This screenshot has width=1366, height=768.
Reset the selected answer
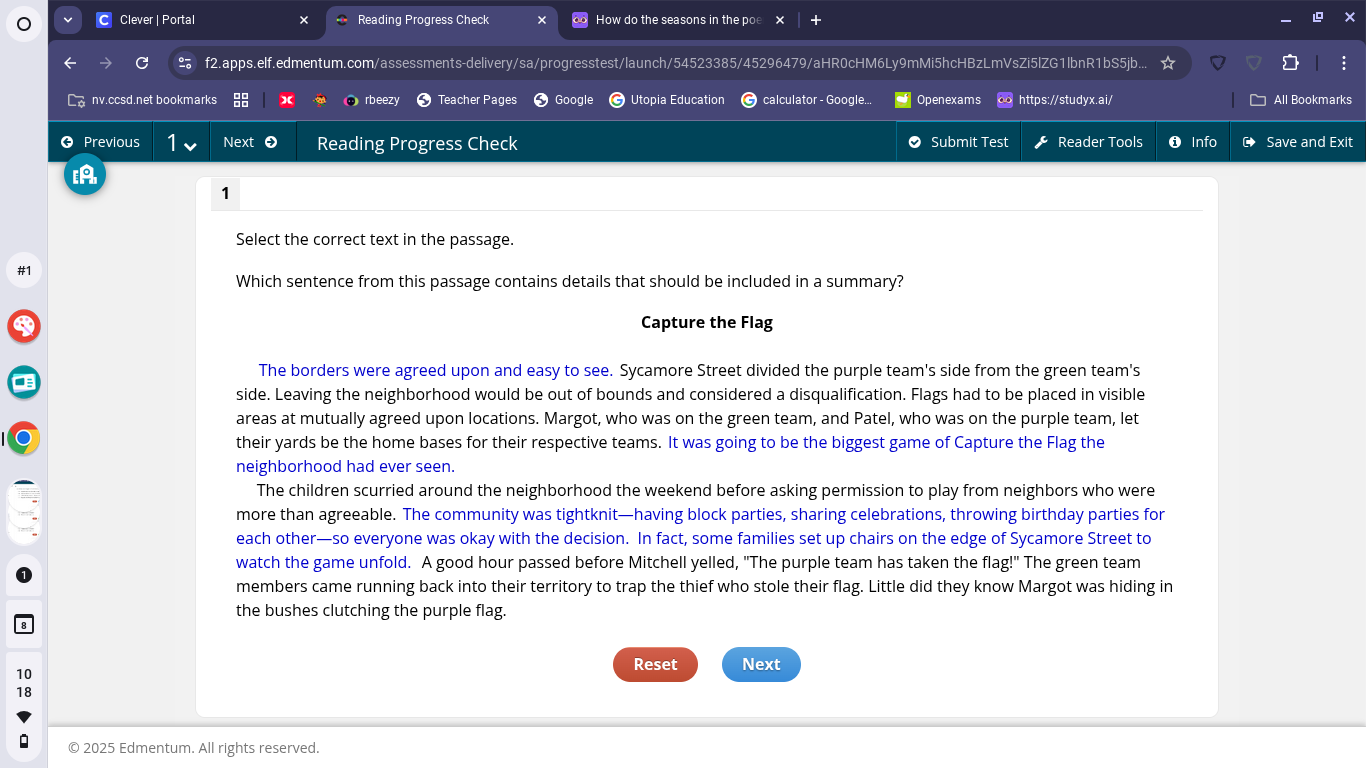click(655, 664)
